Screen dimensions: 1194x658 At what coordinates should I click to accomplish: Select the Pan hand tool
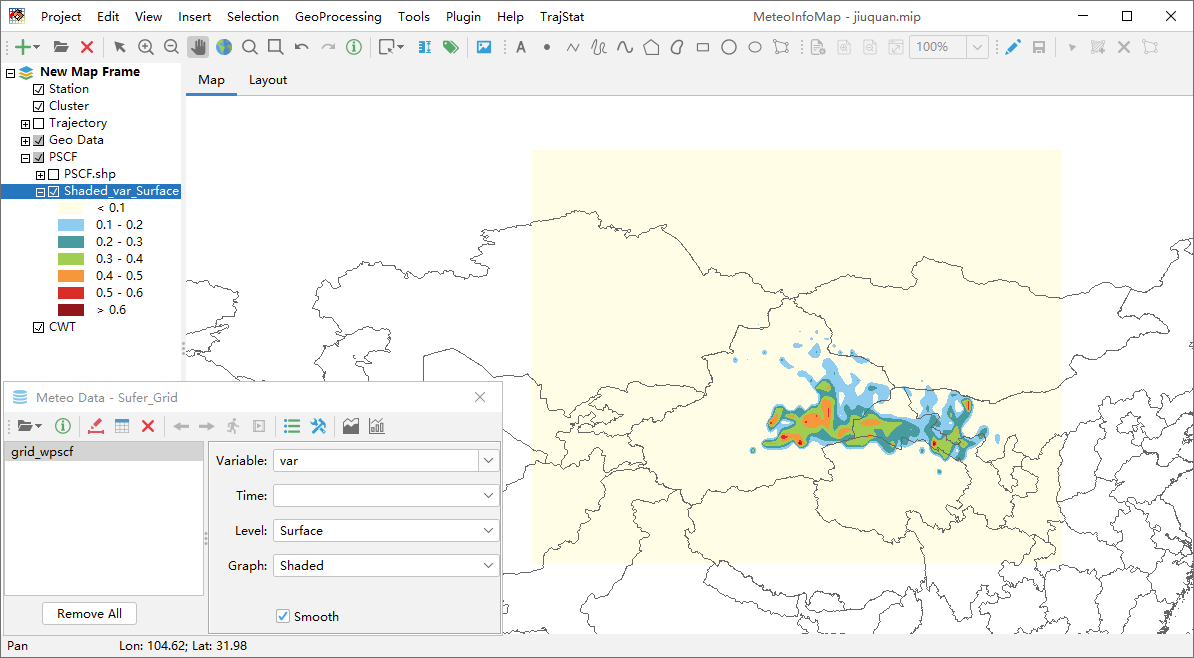198,47
